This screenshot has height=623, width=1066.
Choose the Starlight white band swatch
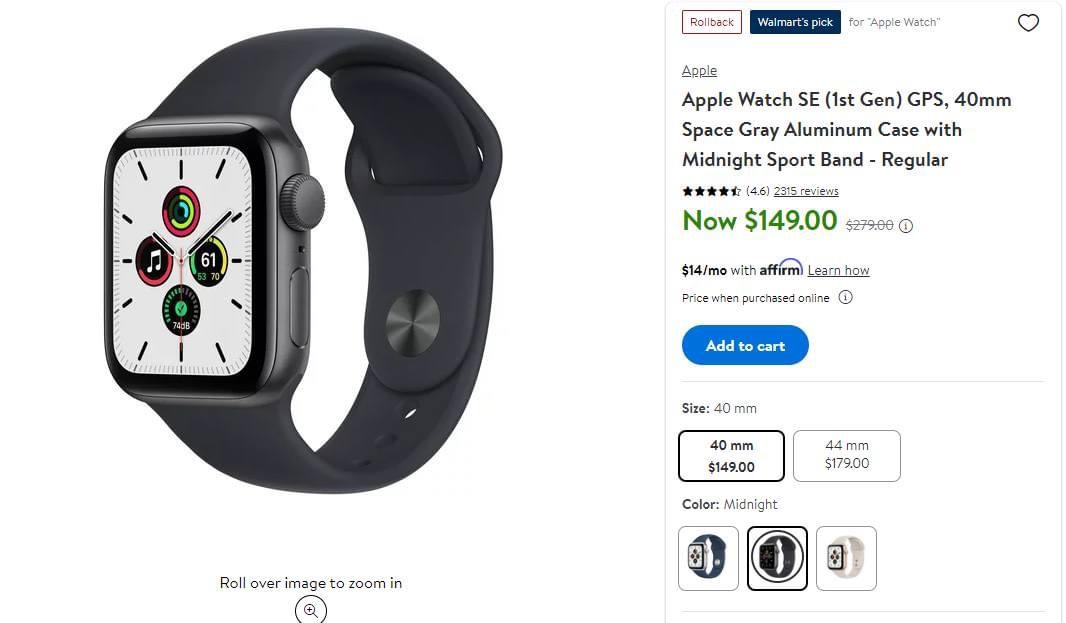846,558
